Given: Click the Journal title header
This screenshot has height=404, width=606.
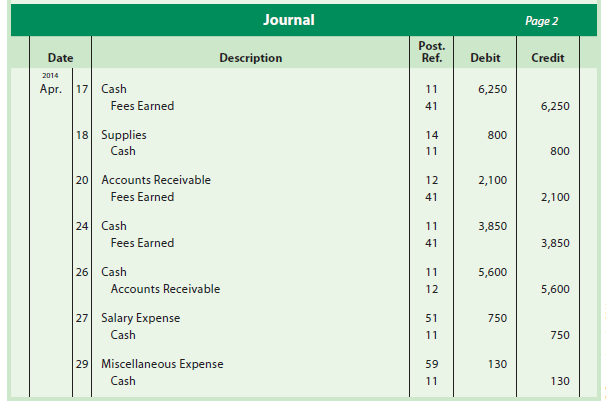Looking at the screenshot, I should (x=288, y=20).
